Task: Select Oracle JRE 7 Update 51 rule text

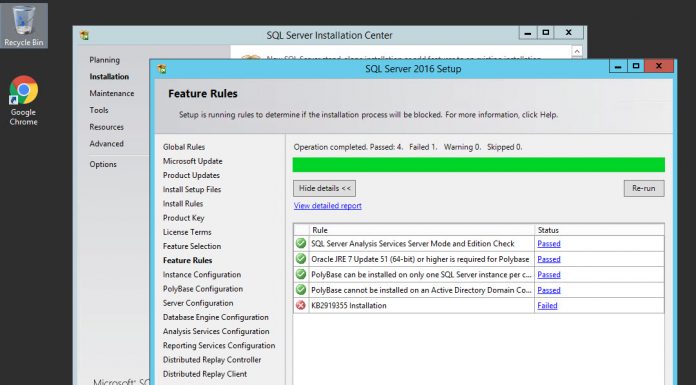Action: point(420,259)
